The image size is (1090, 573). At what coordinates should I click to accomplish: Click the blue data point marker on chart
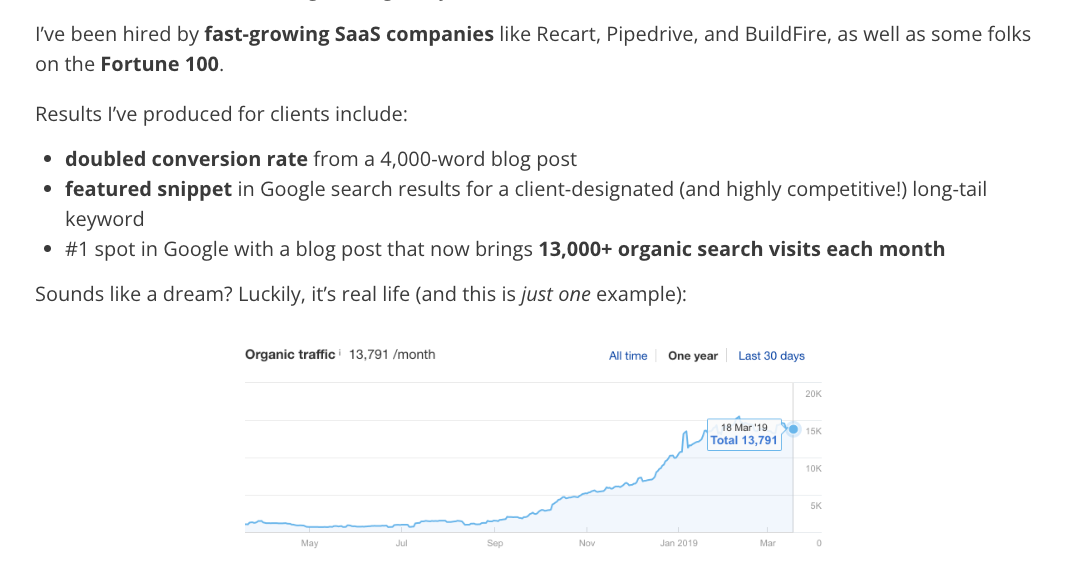(x=793, y=429)
